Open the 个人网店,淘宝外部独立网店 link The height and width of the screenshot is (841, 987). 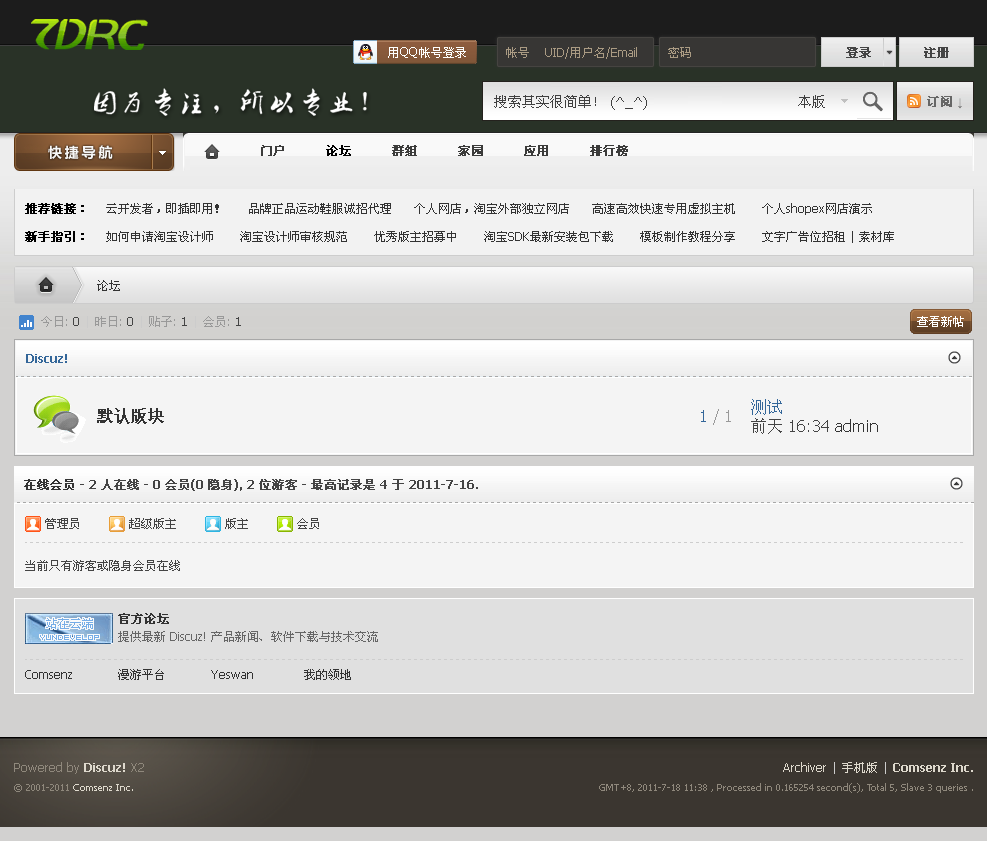coord(492,208)
